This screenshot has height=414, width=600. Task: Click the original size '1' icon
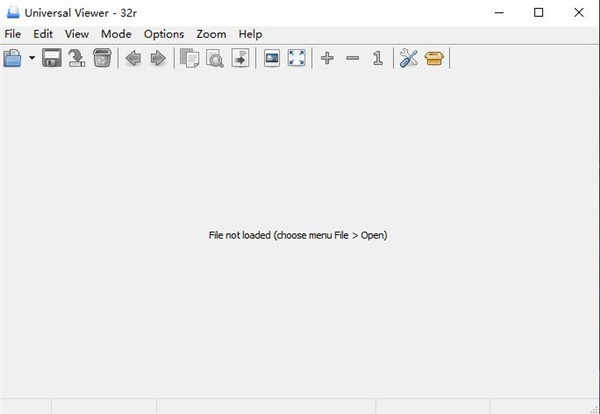click(378, 59)
